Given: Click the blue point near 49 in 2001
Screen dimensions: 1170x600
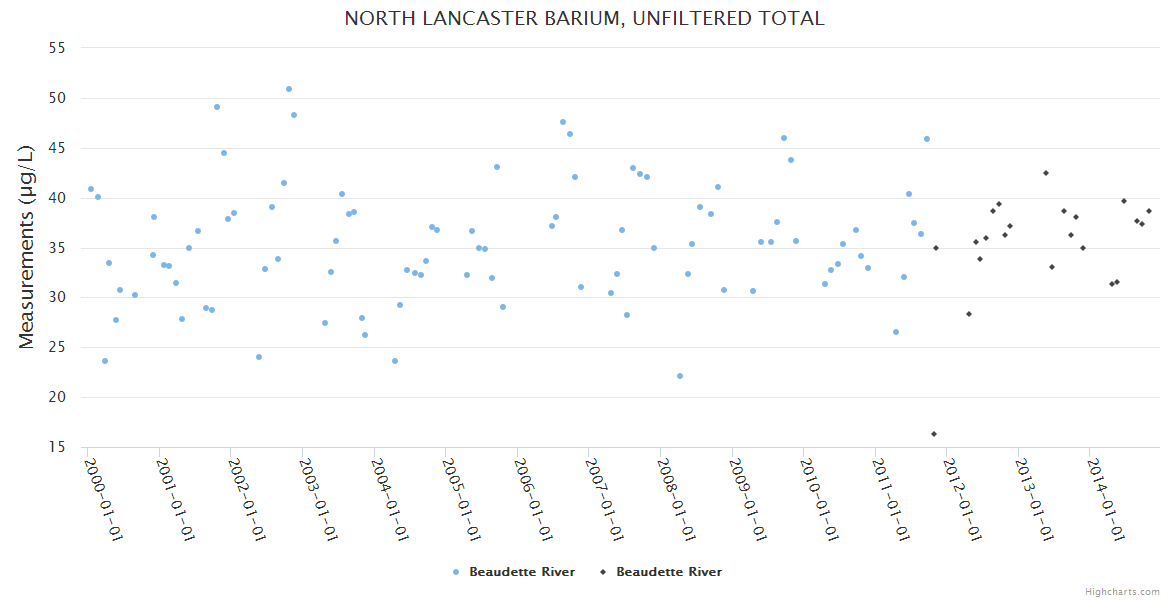Looking at the screenshot, I should click(x=217, y=107).
